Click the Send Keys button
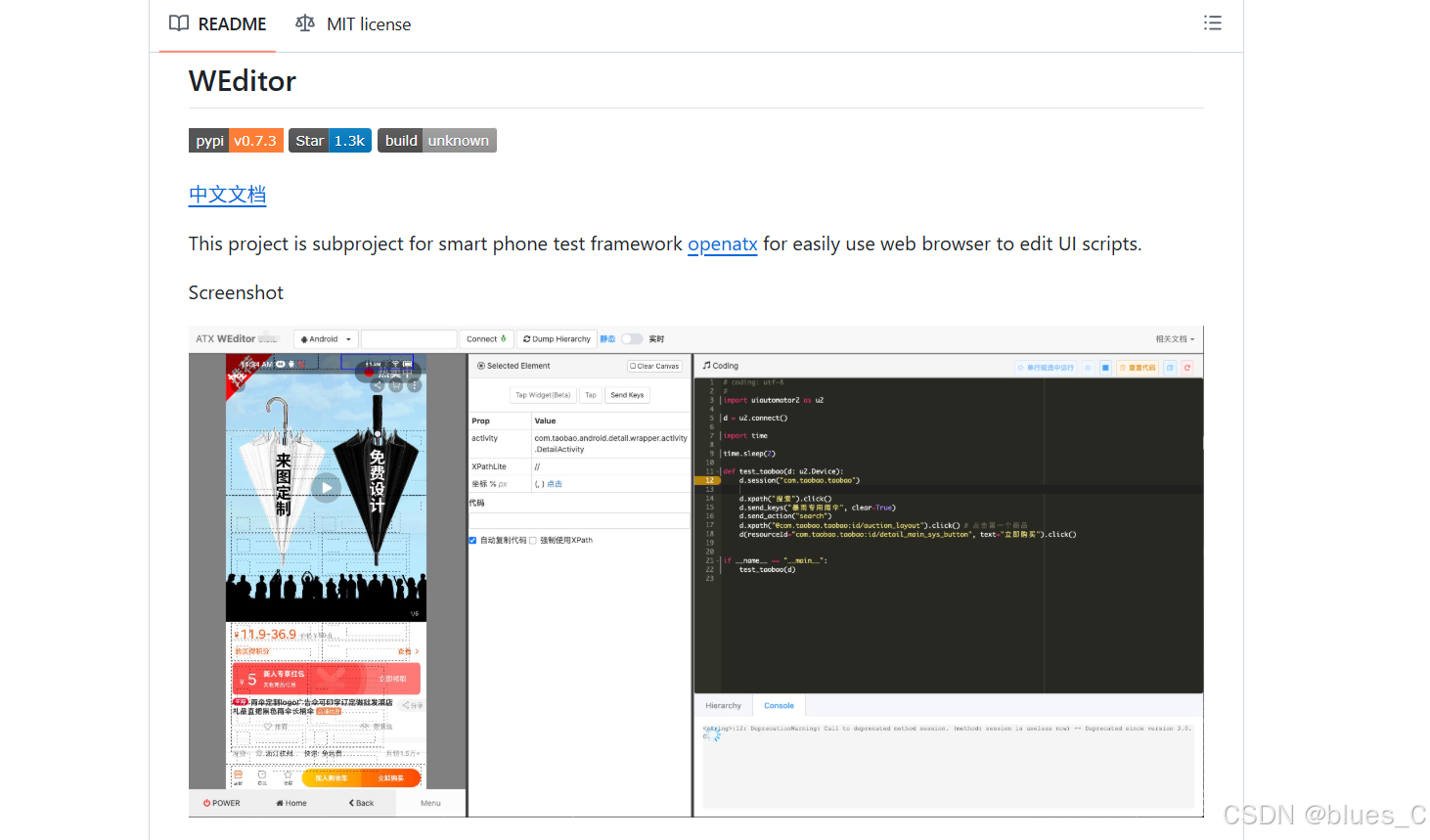Viewport: 1430px width, 840px height. click(627, 395)
